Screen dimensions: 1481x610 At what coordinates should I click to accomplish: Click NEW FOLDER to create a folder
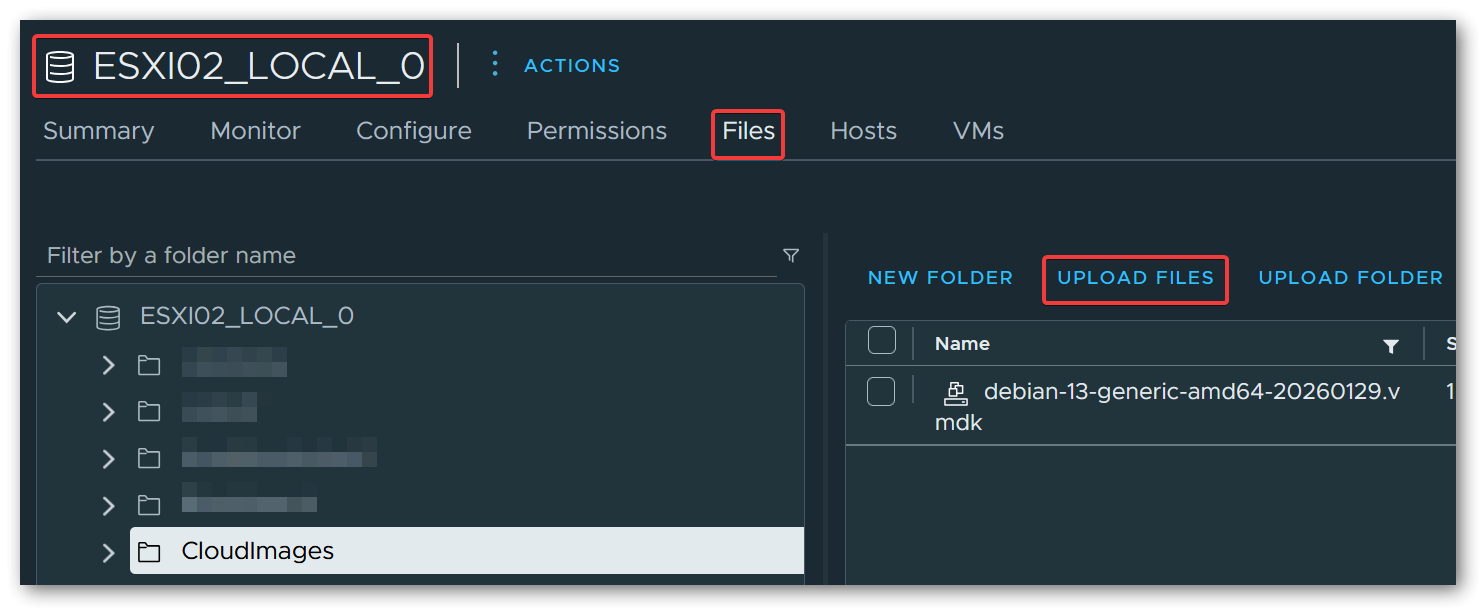(940, 278)
